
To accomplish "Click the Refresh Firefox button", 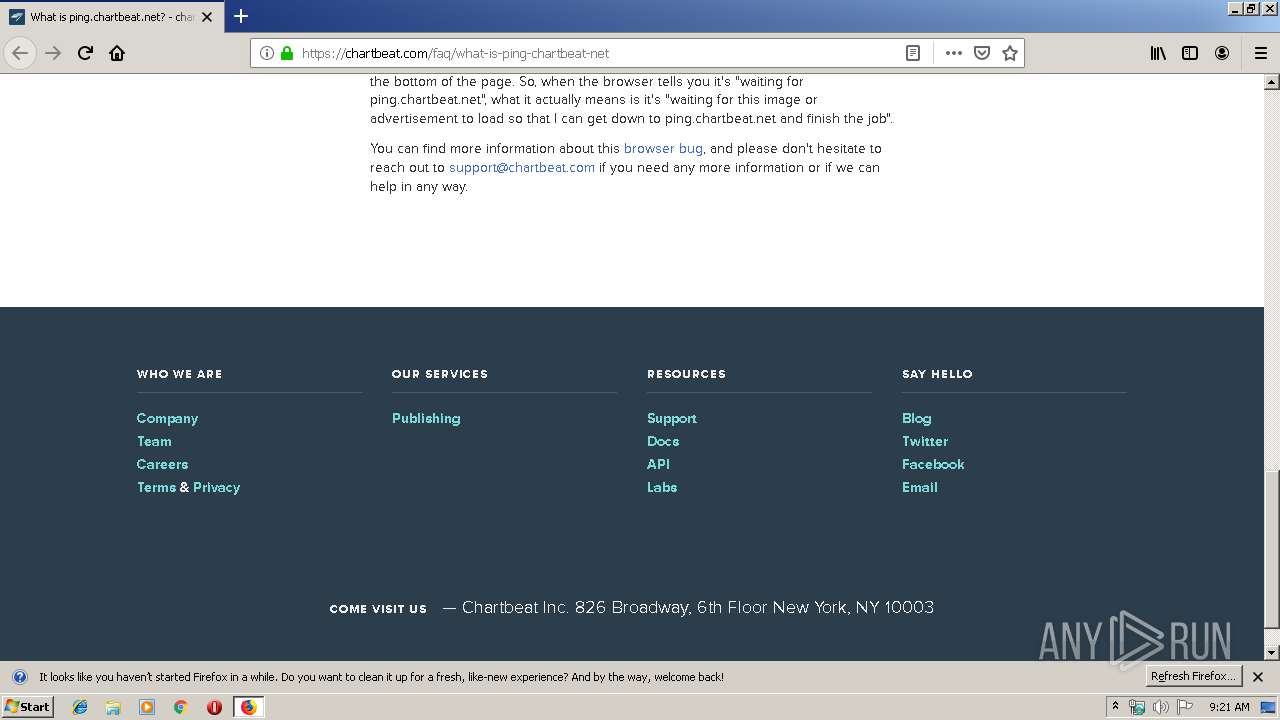I will coord(1193,676).
